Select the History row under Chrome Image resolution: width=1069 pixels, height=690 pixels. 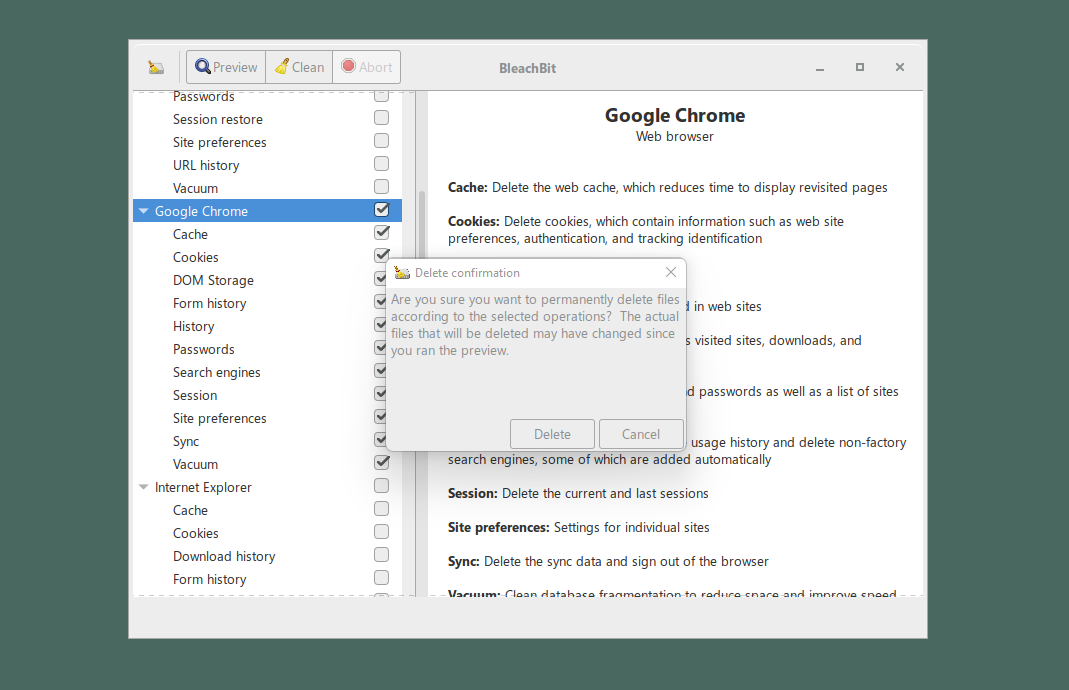[267, 326]
